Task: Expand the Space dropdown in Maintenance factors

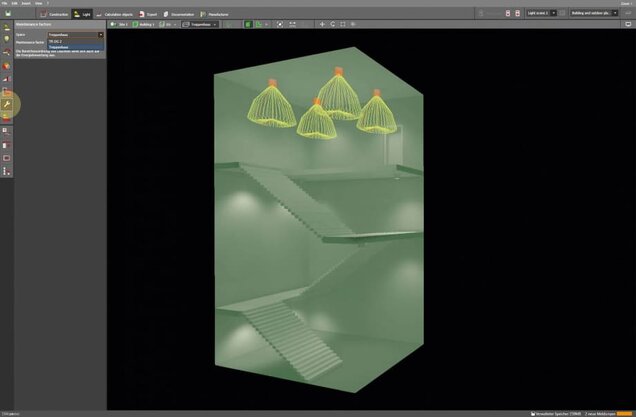Action: click(75, 34)
